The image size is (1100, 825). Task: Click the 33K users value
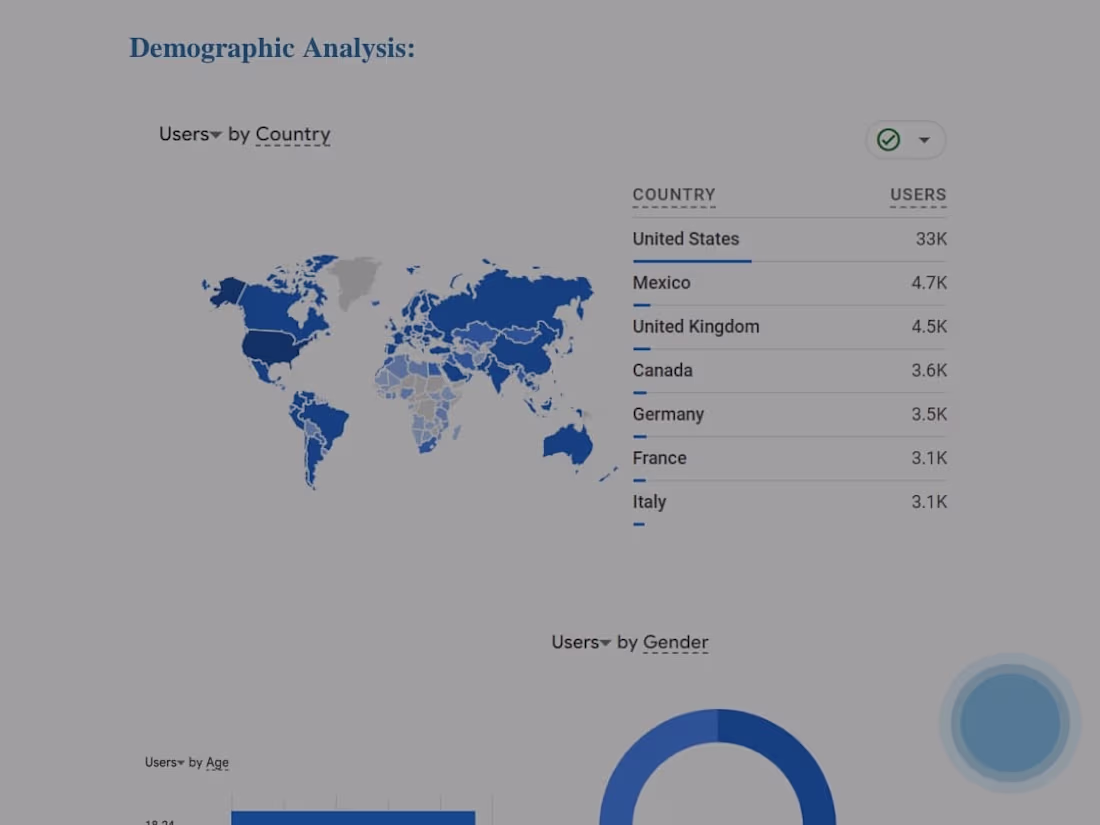(x=931, y=239)
